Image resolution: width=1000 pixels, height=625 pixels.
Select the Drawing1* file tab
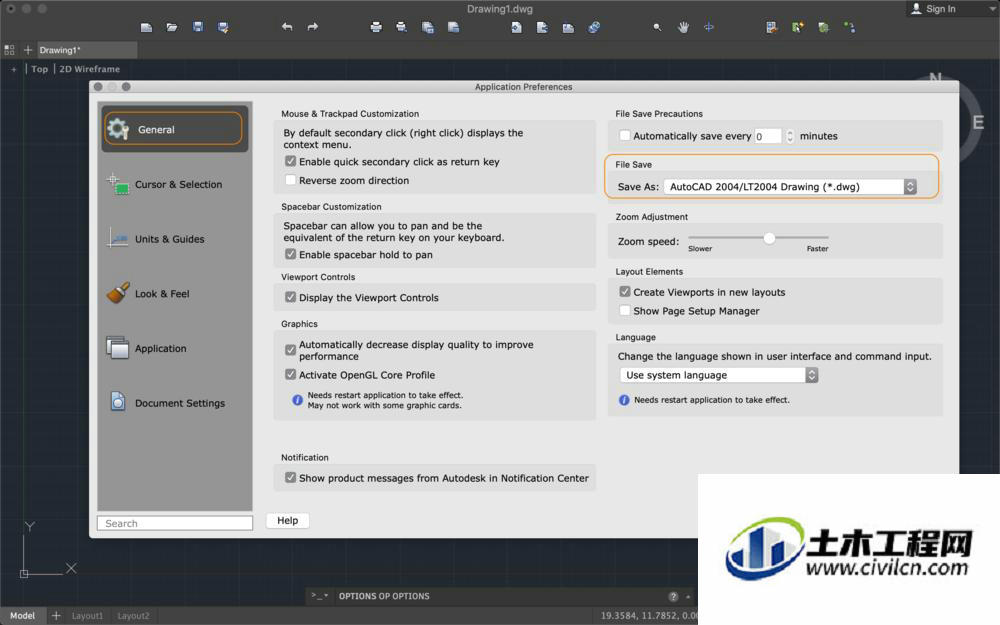point(86,50)
